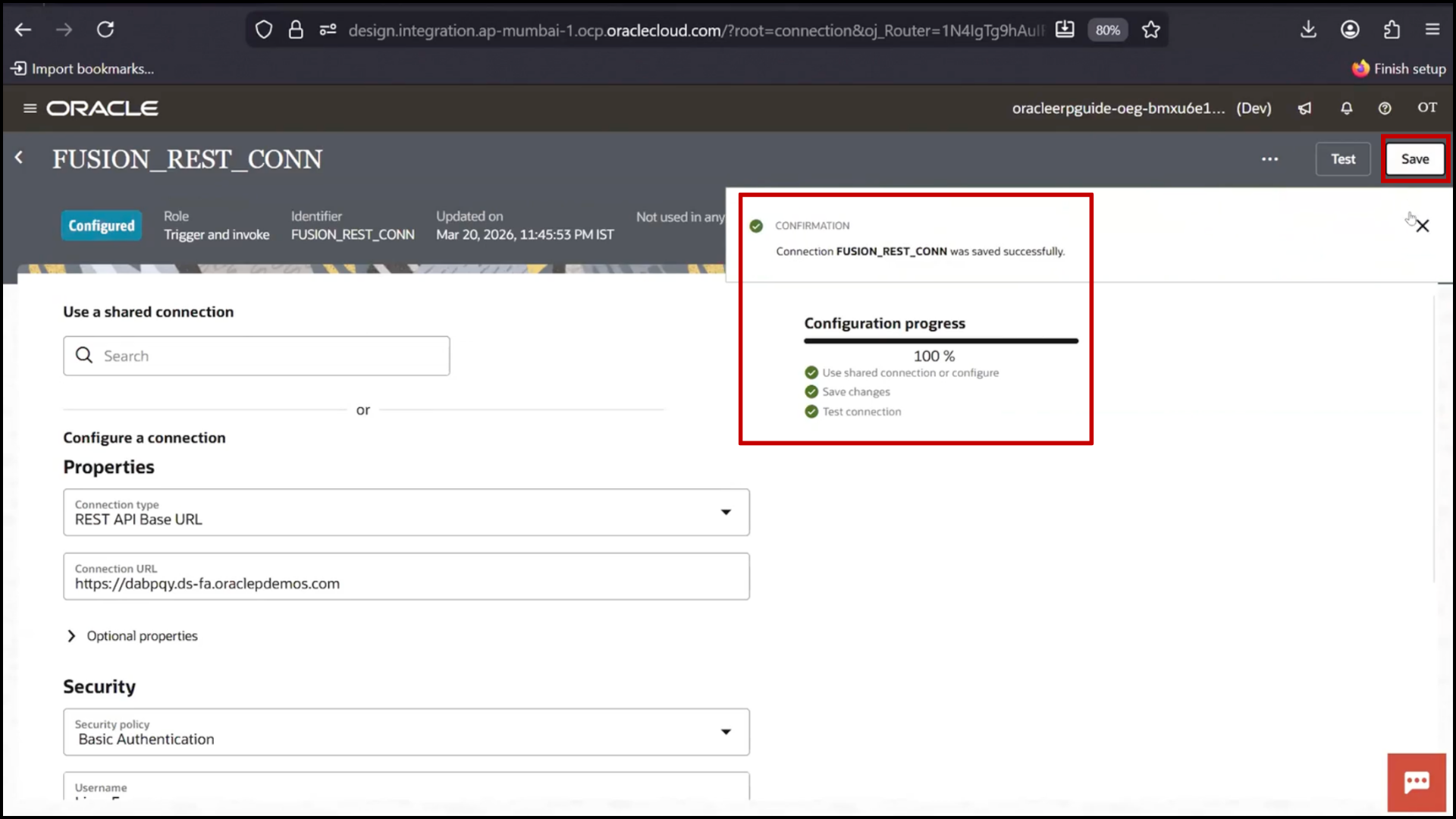Open the OT user profile menu
This screenshot has width=1456, height=819.
point(1427,108)
